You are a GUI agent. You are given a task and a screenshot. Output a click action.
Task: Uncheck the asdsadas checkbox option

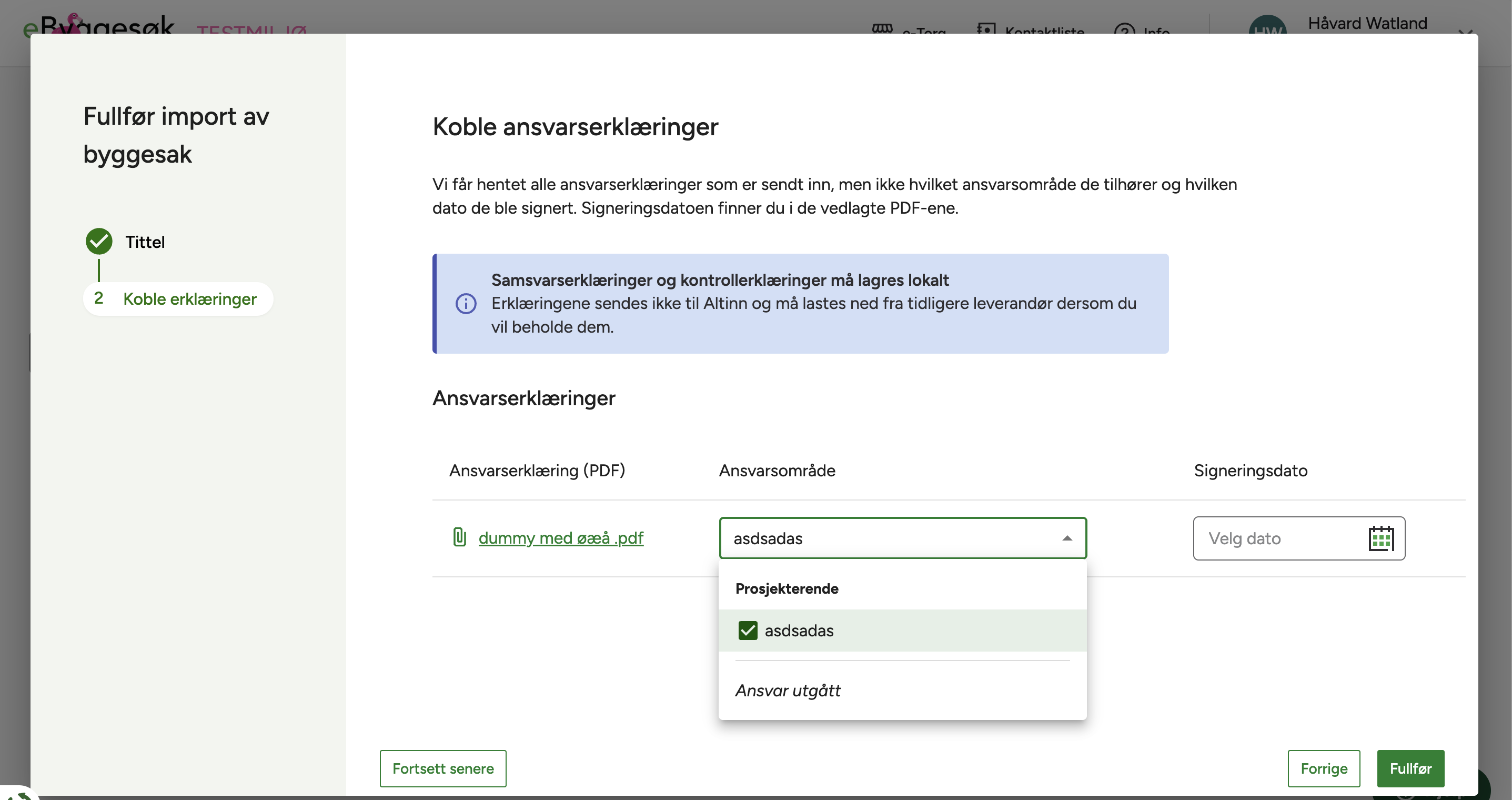coord(748,630)
